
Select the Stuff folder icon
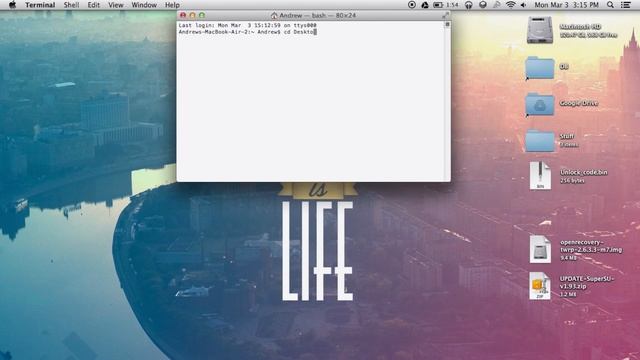(x=540, y=140)
